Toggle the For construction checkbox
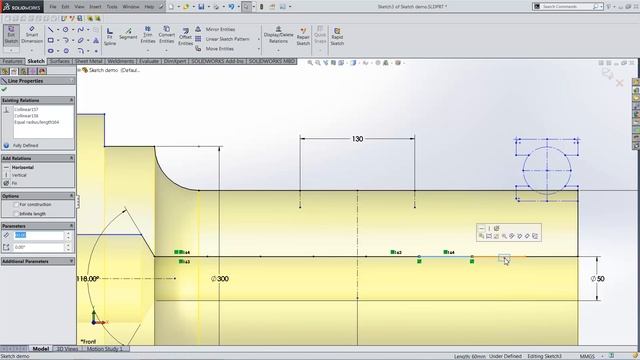Image resolution: width=640 pixels, height=360 pixels. (x=16, y=204)
